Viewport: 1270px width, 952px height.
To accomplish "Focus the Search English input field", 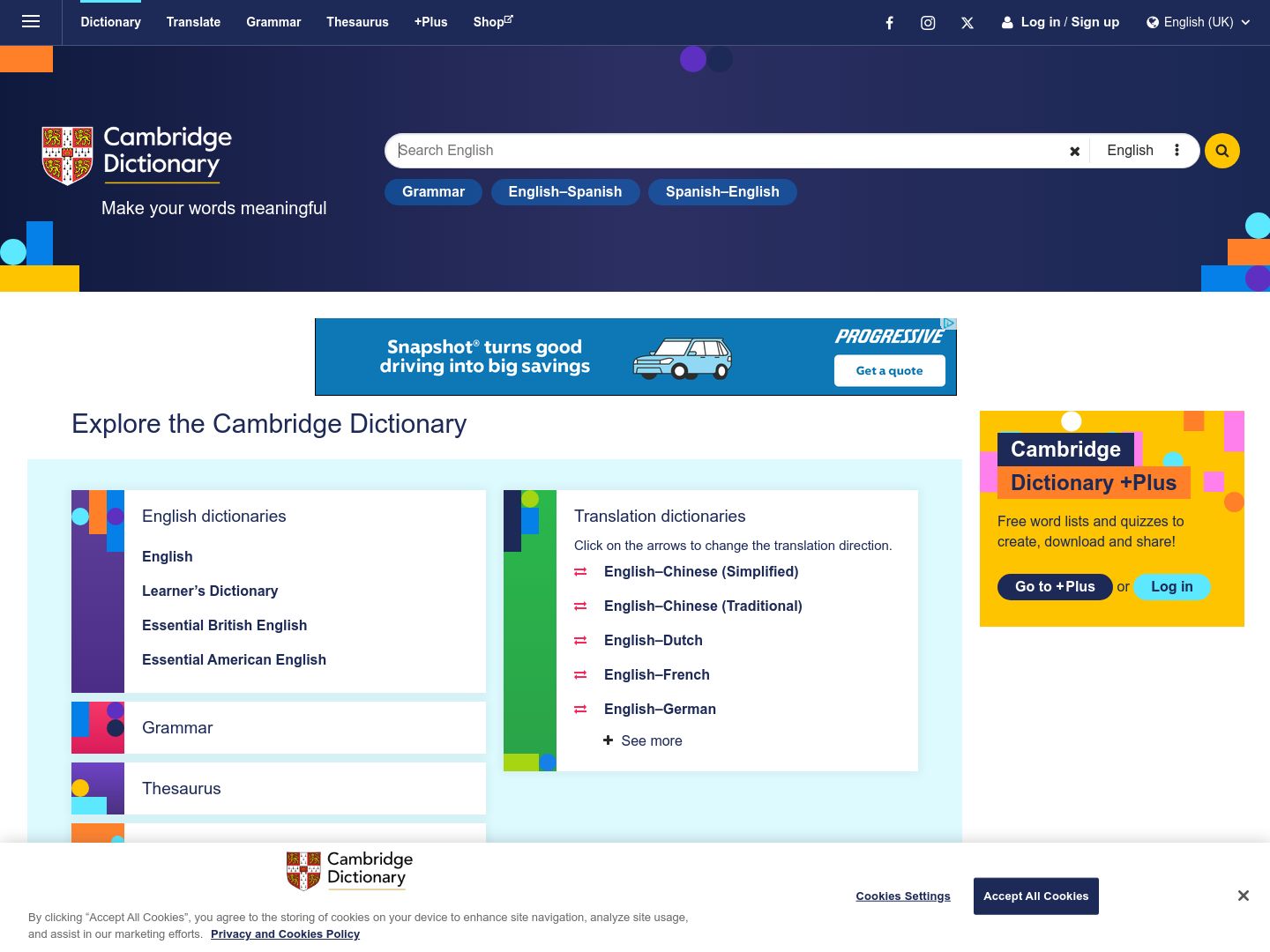I will point(723,151).
